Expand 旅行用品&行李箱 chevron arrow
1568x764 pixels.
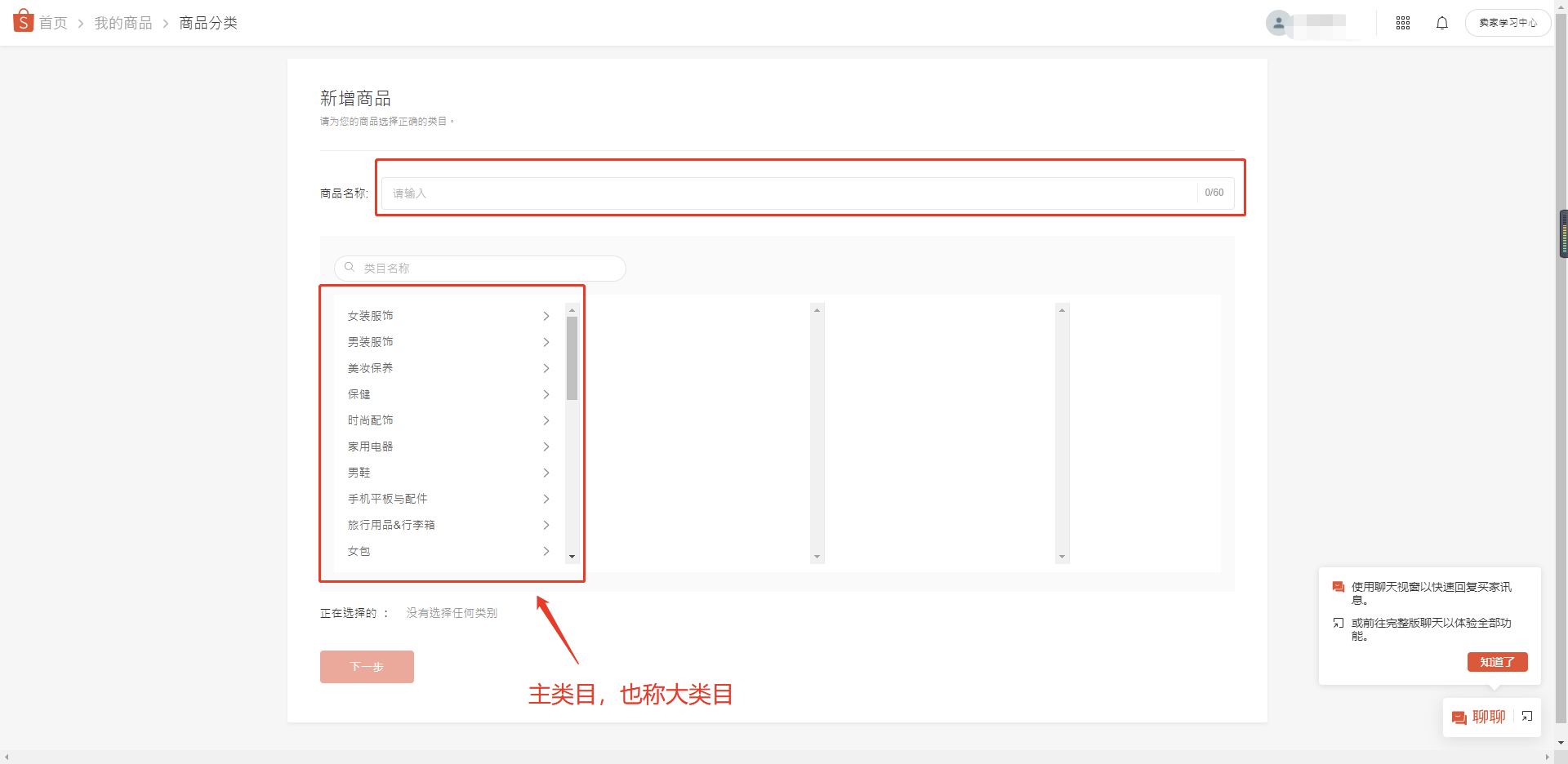click(546, 525)
